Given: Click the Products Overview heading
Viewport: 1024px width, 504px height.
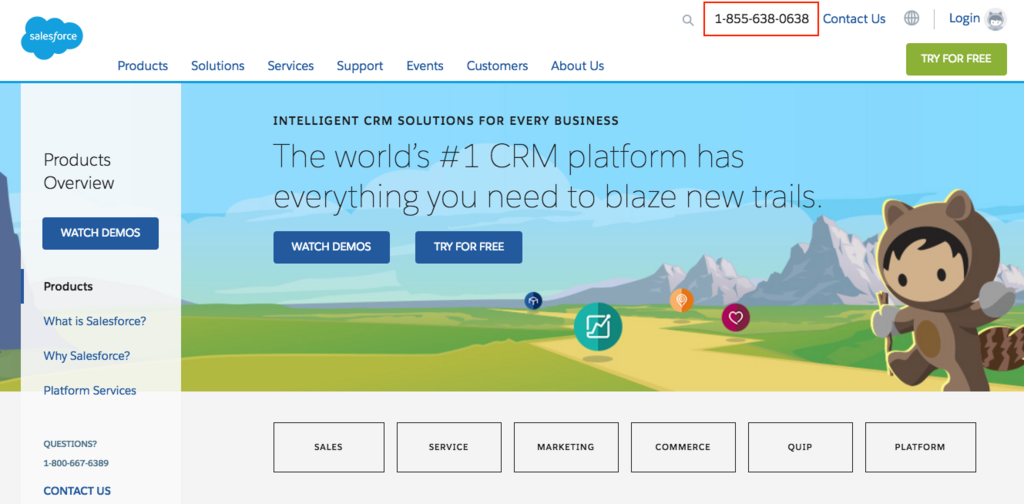Looking at the screenshot, I should pyautogui.click(x=79, y=171).
